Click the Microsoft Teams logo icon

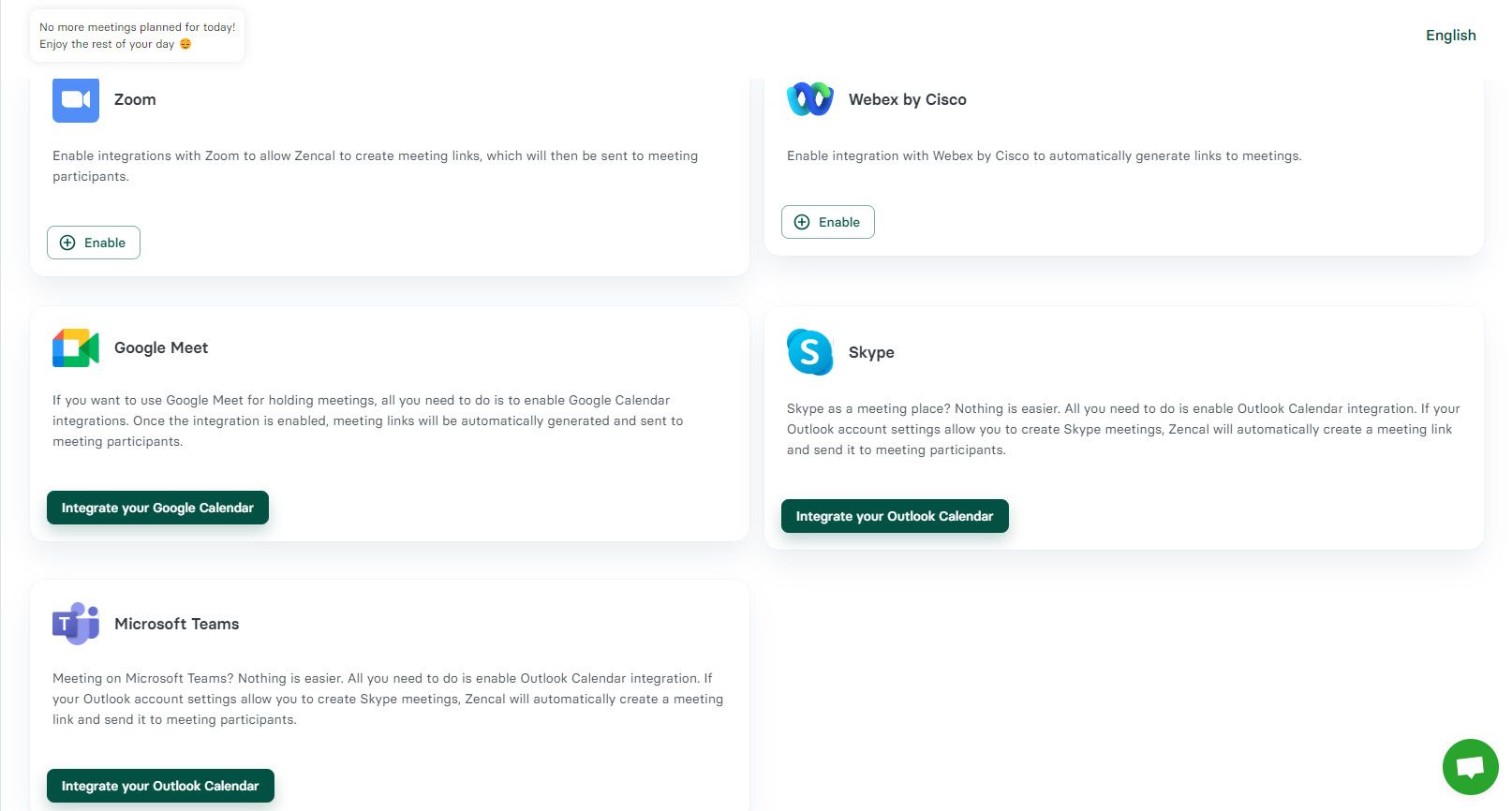pyautogui.click(x=76, y=624)
